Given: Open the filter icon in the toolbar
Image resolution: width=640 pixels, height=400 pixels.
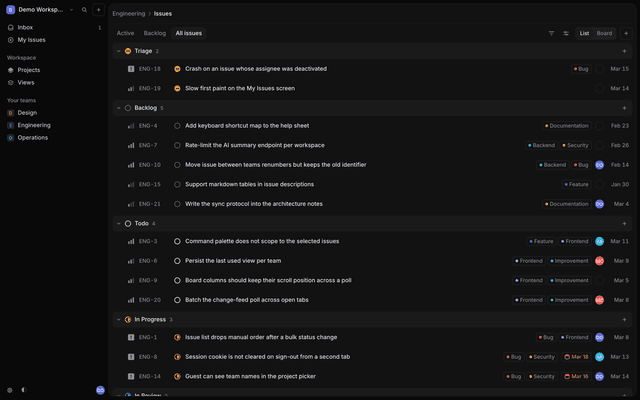Looking at the screenshot, I should tap(551, 33).
